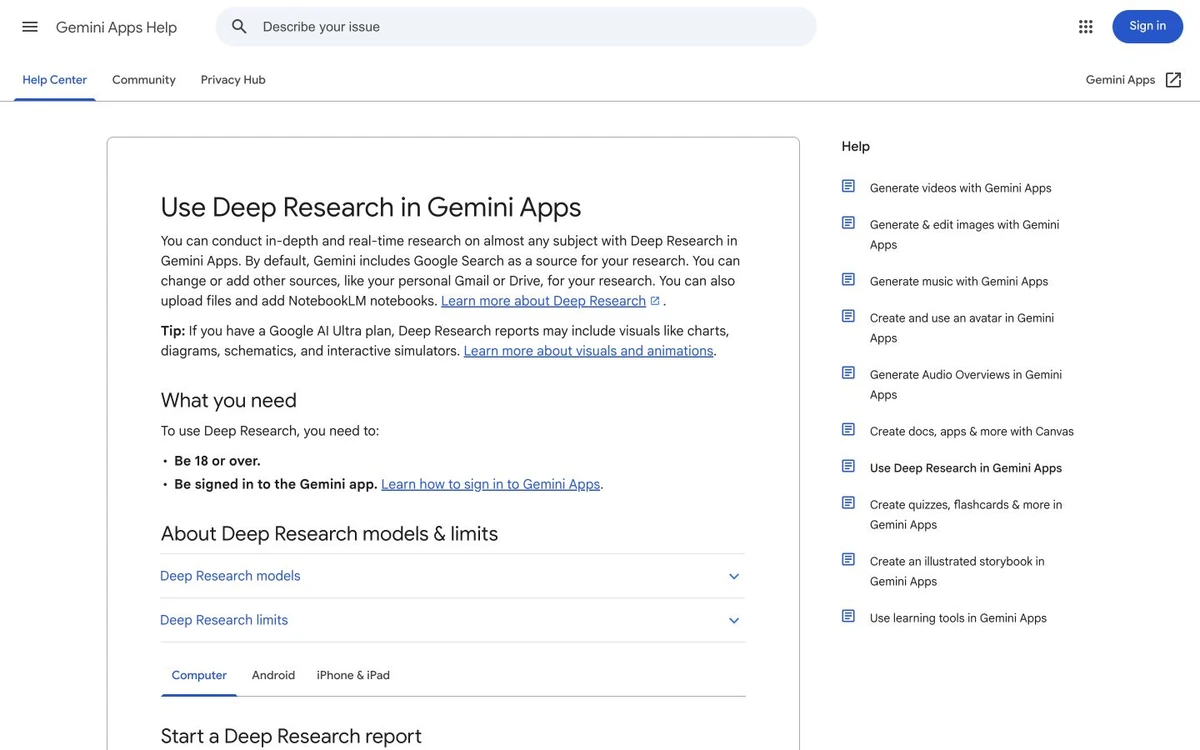Click article icon beside Generate Audio Overviews

[848, 373]
